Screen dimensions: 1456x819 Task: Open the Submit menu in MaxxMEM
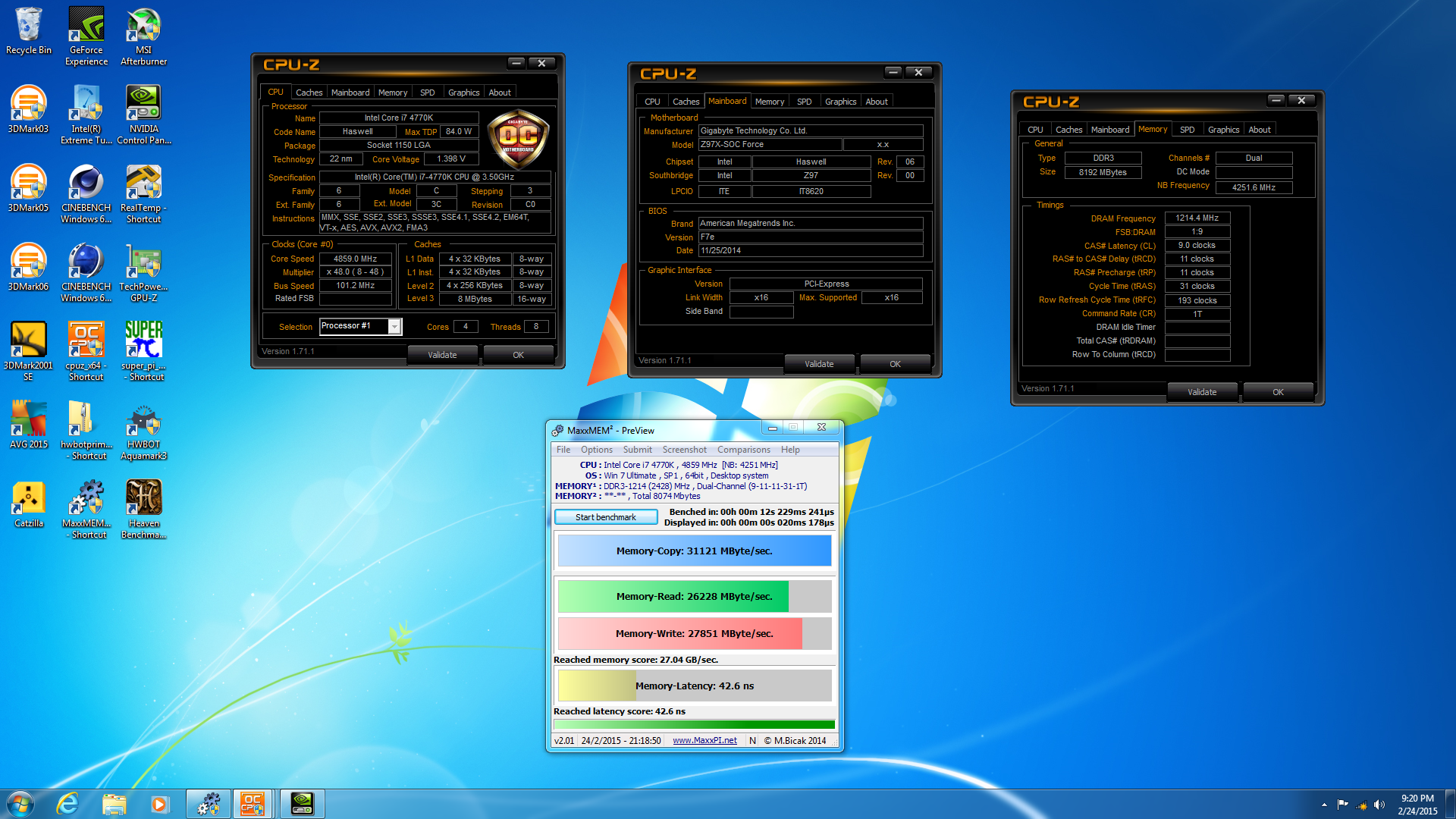(637, 450)
